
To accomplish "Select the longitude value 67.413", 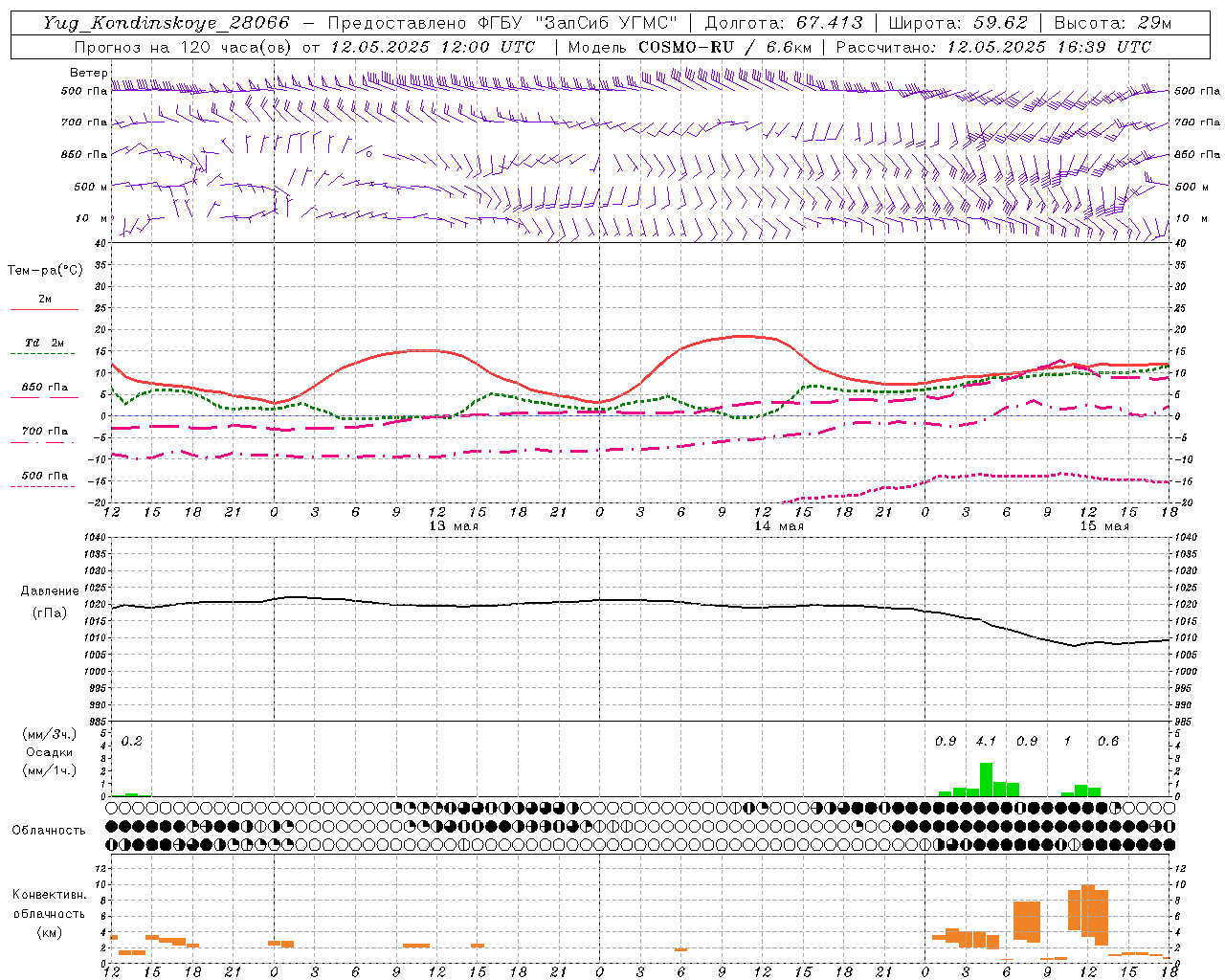I will (830, 23).
